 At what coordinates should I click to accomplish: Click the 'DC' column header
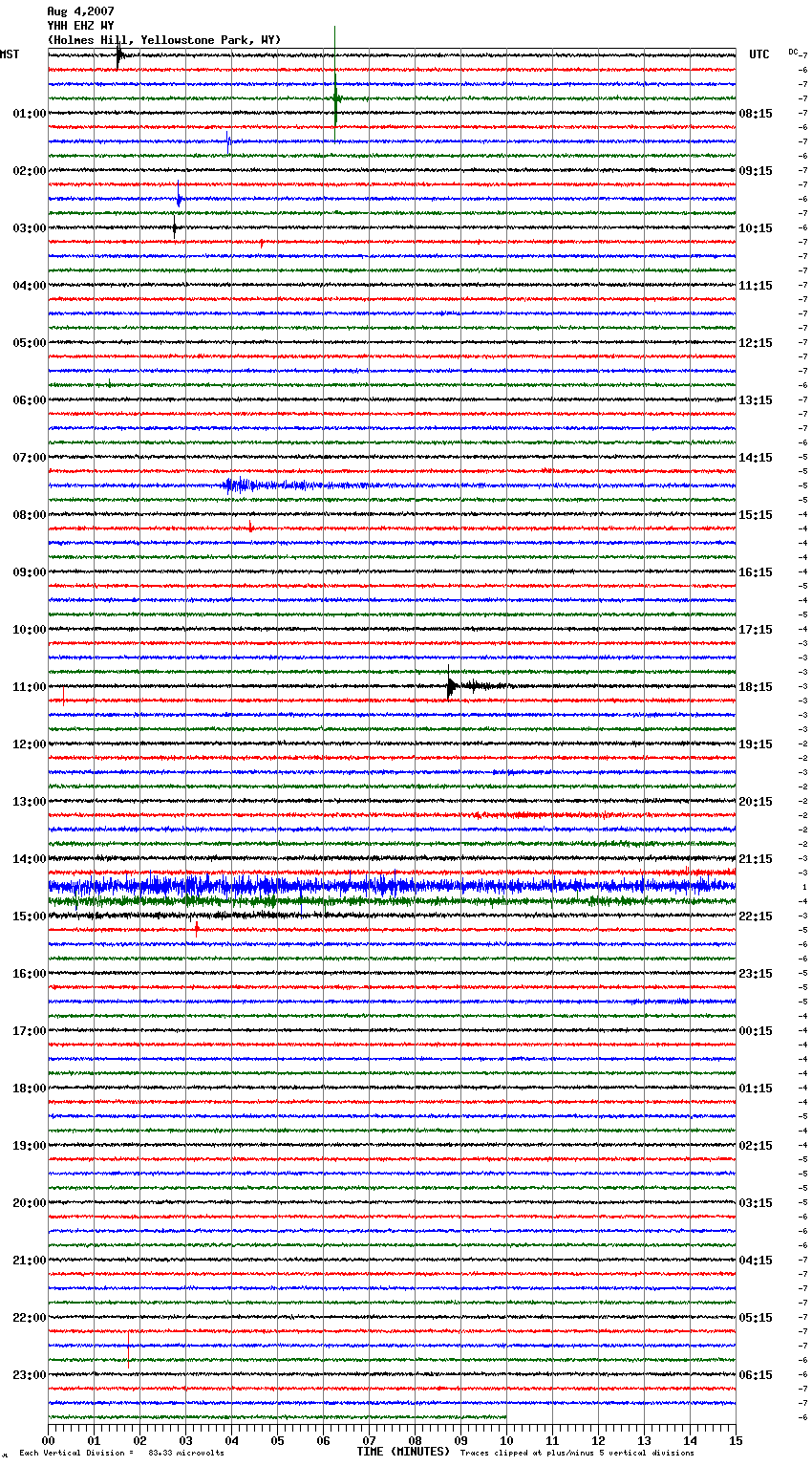click(793, 52)
